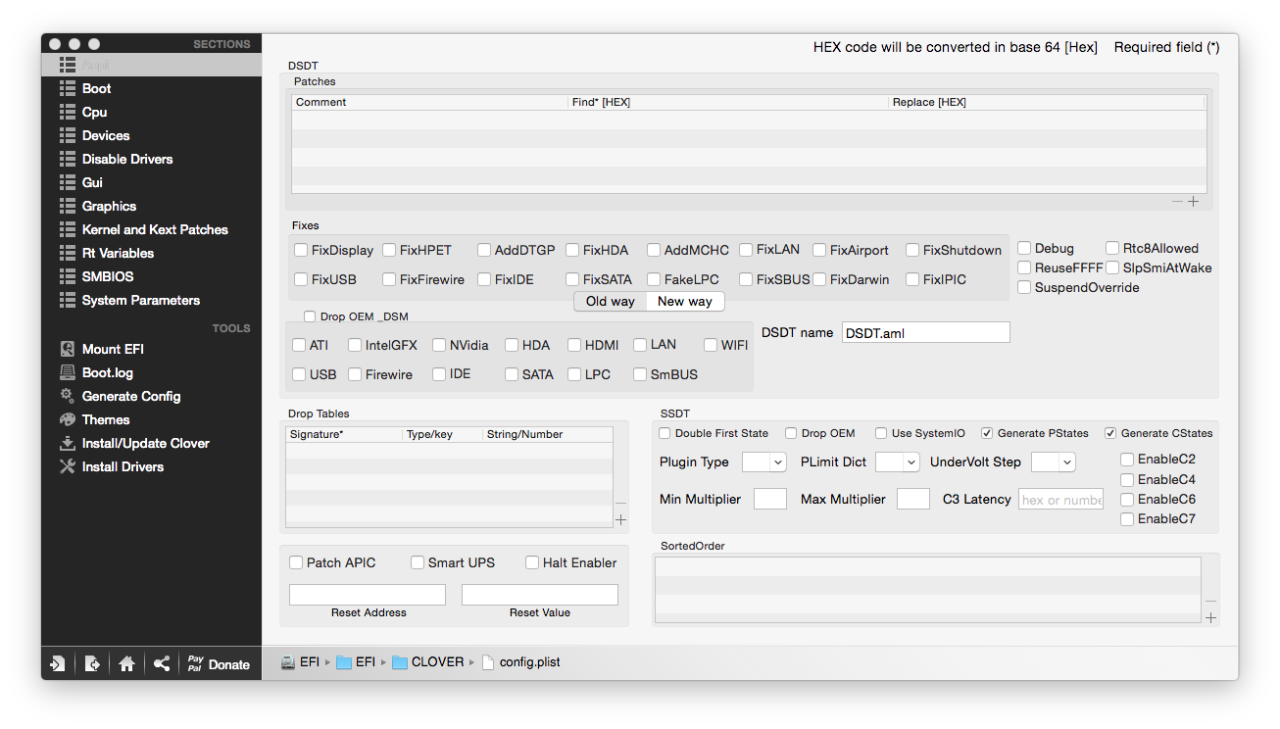1280x729 pixels.
Task: Click the PayPal Donate button
Action: pos(218,664)
